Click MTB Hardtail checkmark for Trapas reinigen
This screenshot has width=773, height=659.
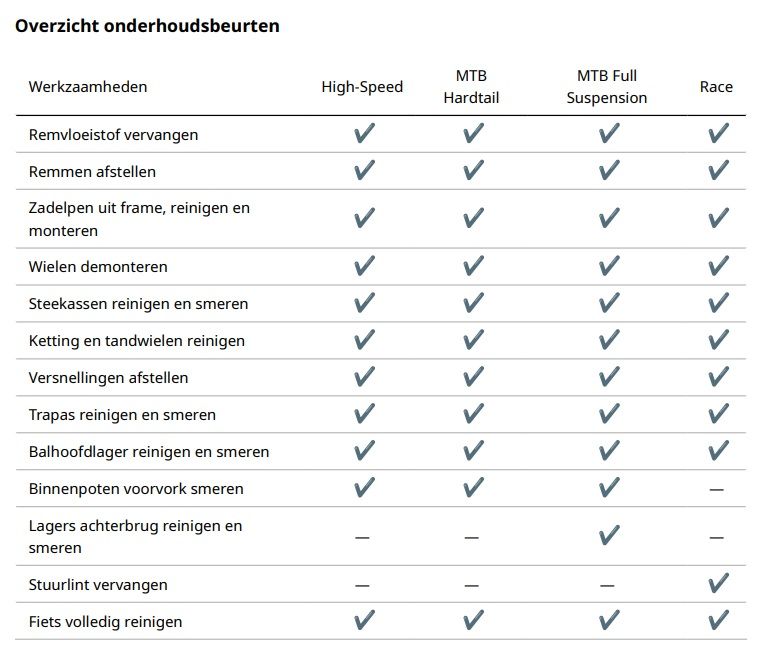pyautogui.click(x=473, y=414)
